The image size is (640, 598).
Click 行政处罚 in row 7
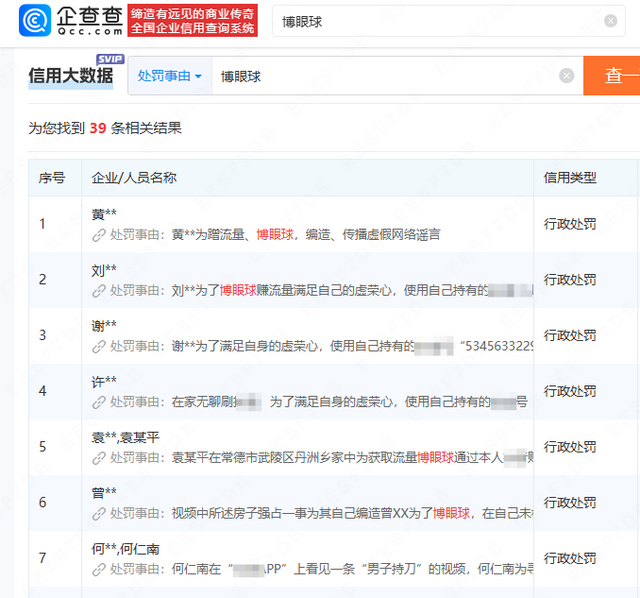point(570,558)
